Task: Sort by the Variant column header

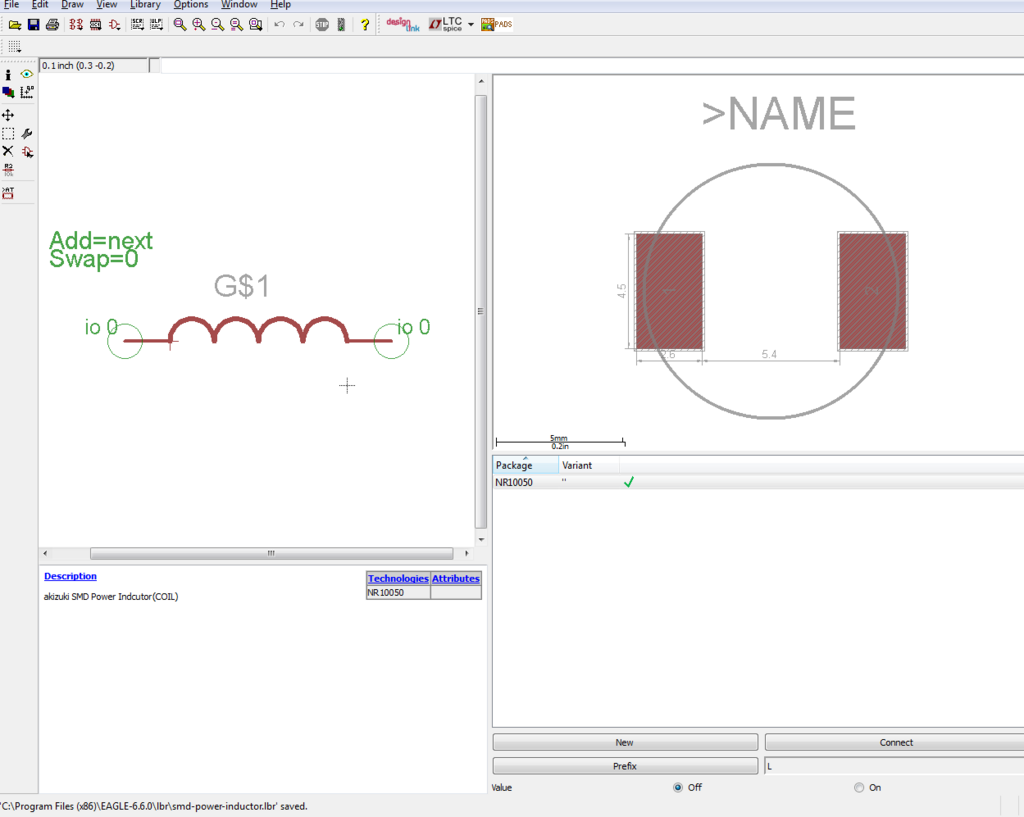Action: coord(589,465)
